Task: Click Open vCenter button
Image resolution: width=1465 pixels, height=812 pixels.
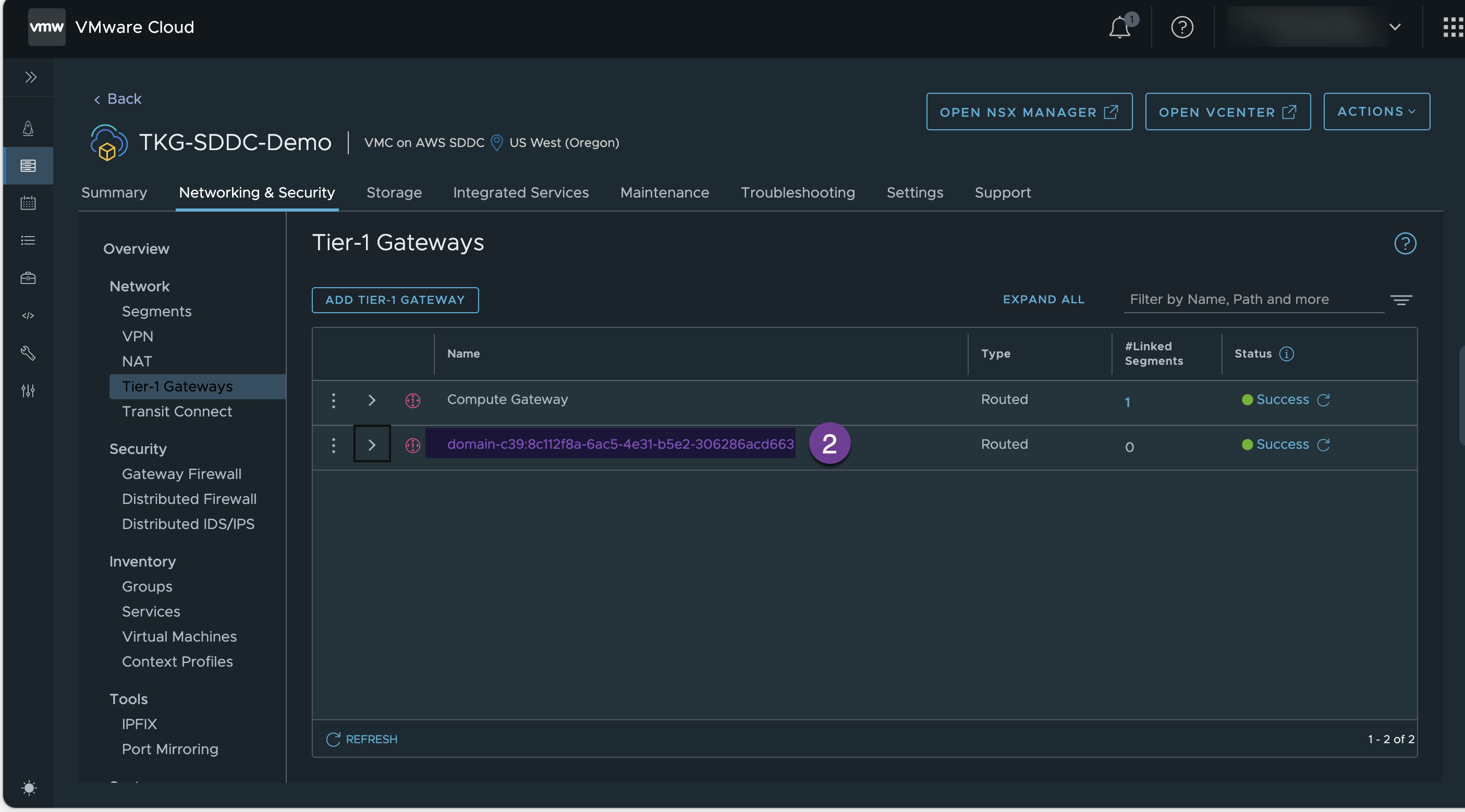Action: click(x=1227, y=112)
